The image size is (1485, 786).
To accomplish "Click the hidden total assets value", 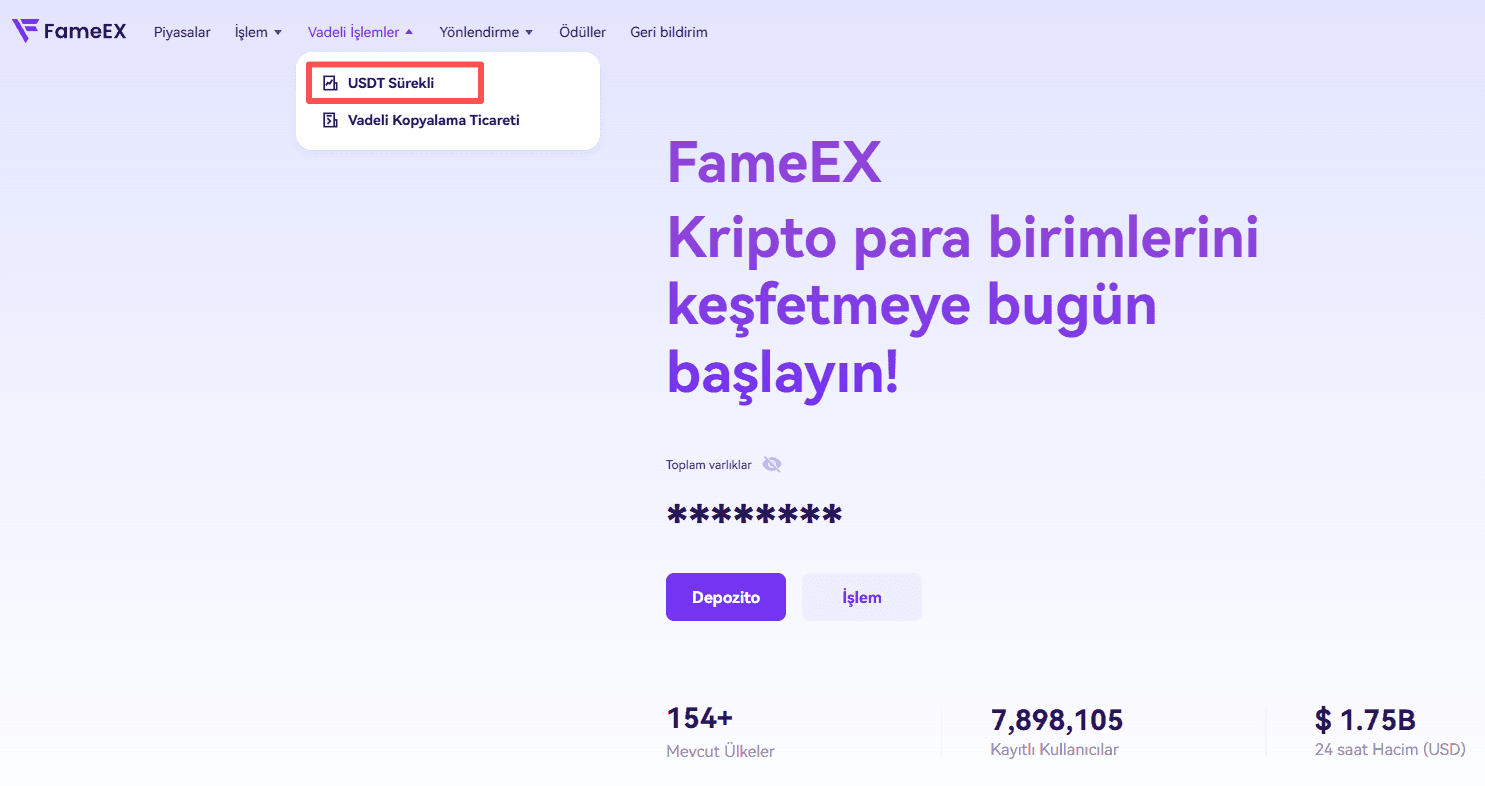I will 754,516.
